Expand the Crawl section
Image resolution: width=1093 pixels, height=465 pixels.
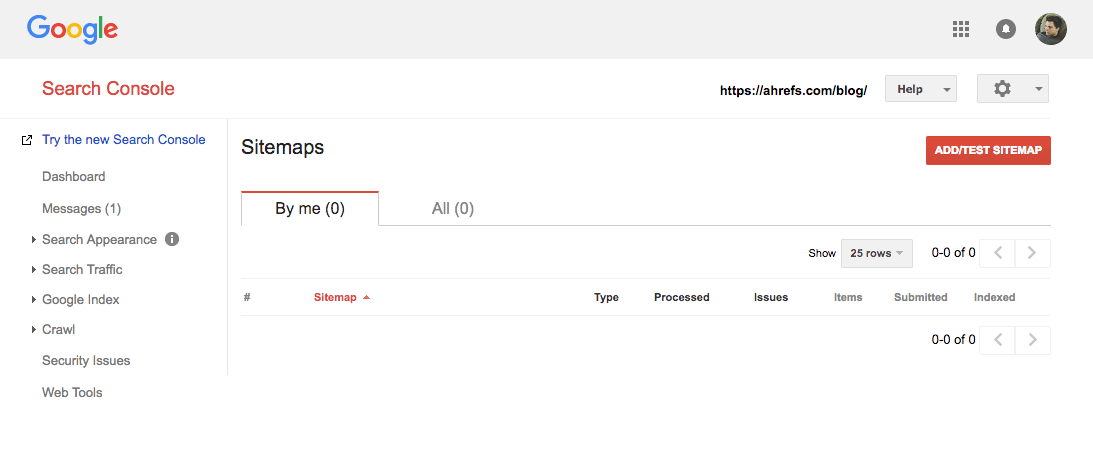pyautogui.click(x=58, y=329)
